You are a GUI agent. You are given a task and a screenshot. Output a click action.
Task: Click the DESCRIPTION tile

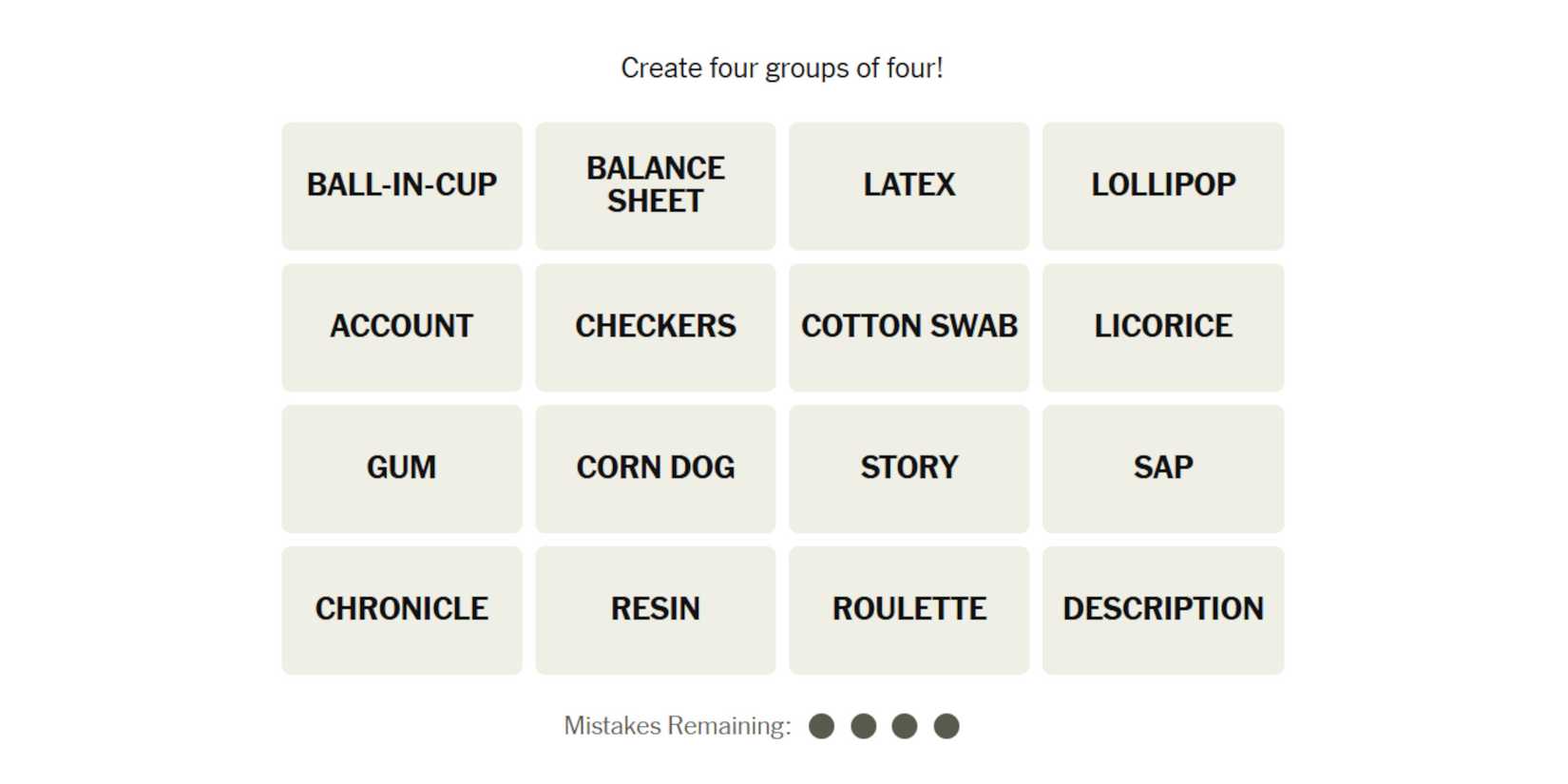(1162, 610)
